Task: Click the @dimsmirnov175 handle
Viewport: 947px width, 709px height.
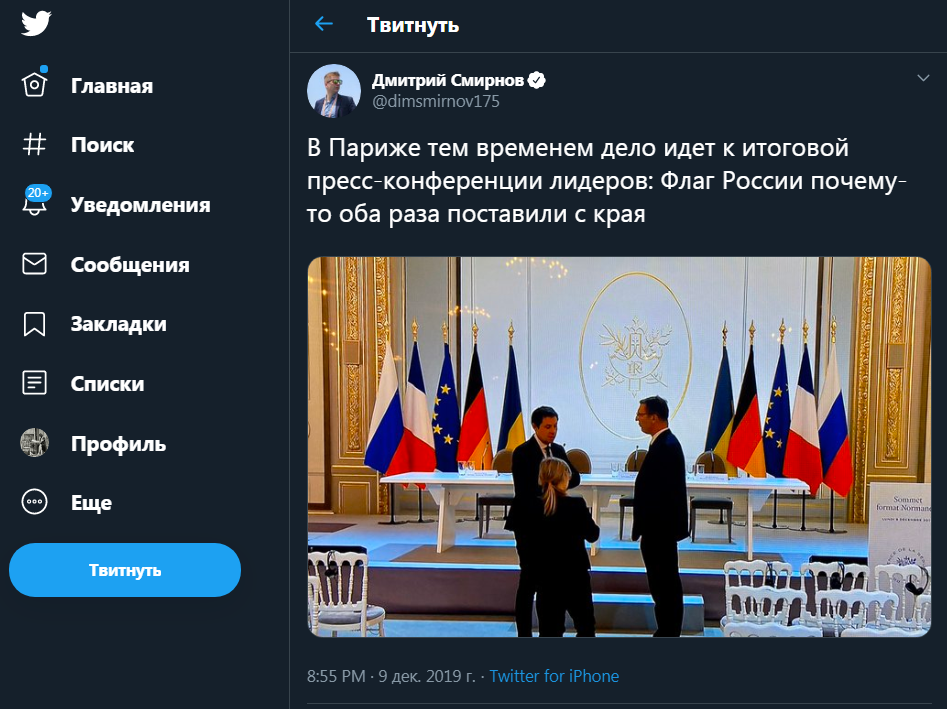Action: click(x=435, y=101)
